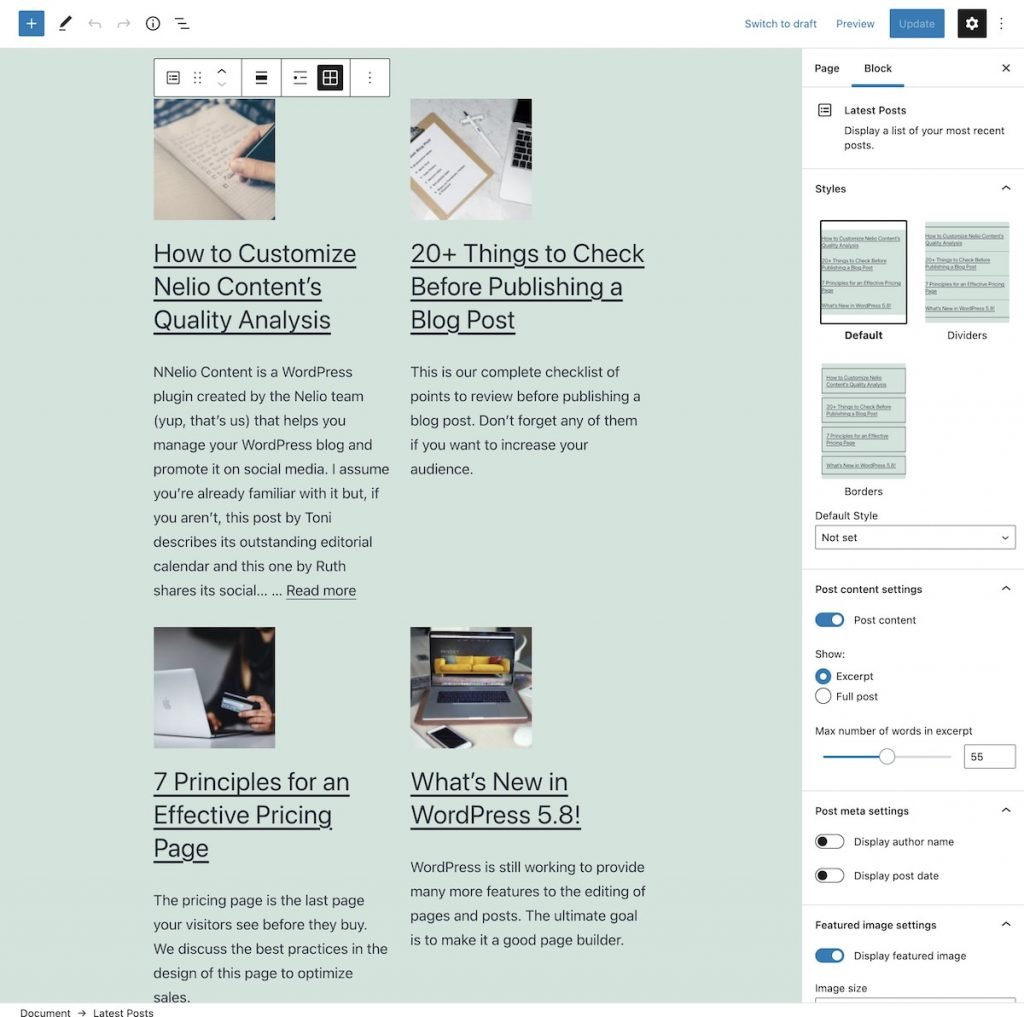Click the Preview button

coord(855,24)
